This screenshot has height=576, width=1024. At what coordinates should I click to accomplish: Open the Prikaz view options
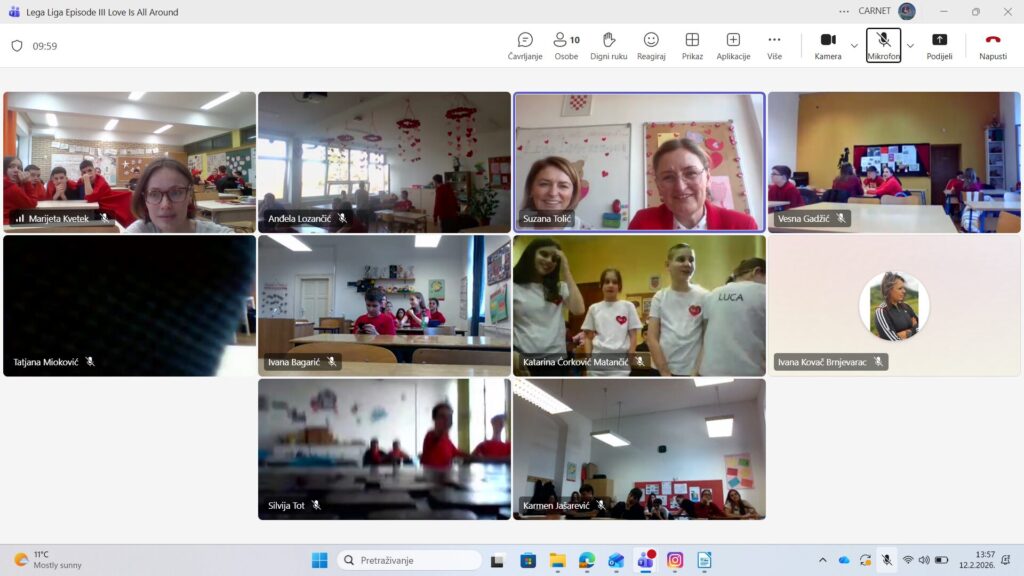pyautogui.click(x=692, y=45)
